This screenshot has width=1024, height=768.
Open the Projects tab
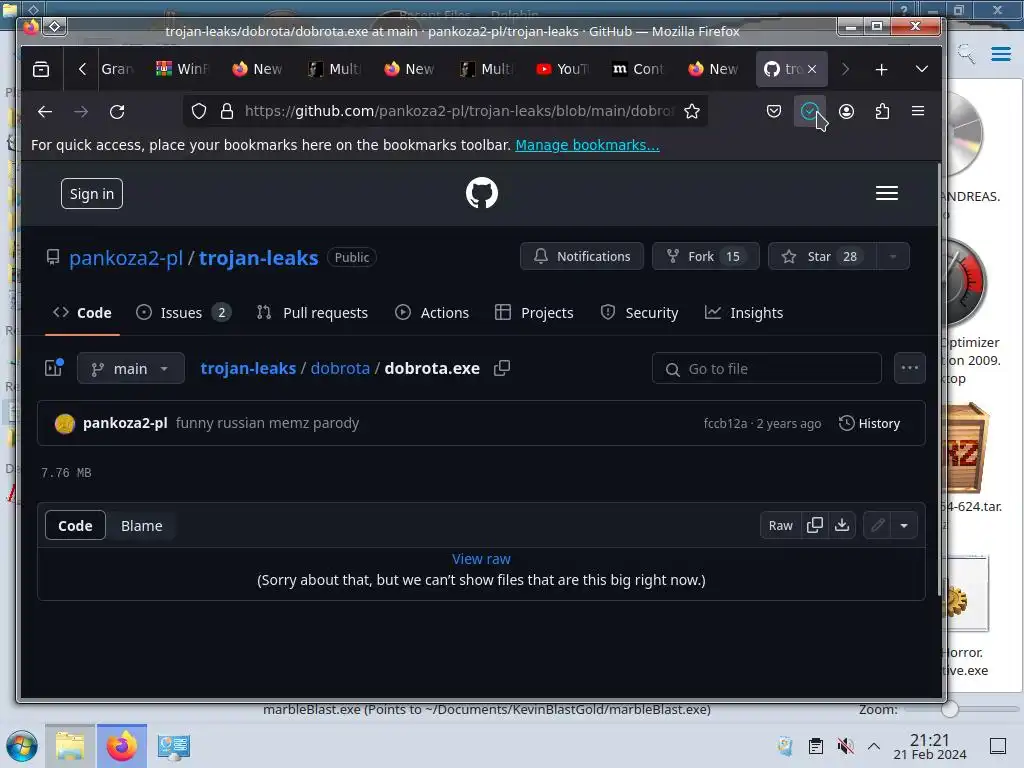pos(534,313)
